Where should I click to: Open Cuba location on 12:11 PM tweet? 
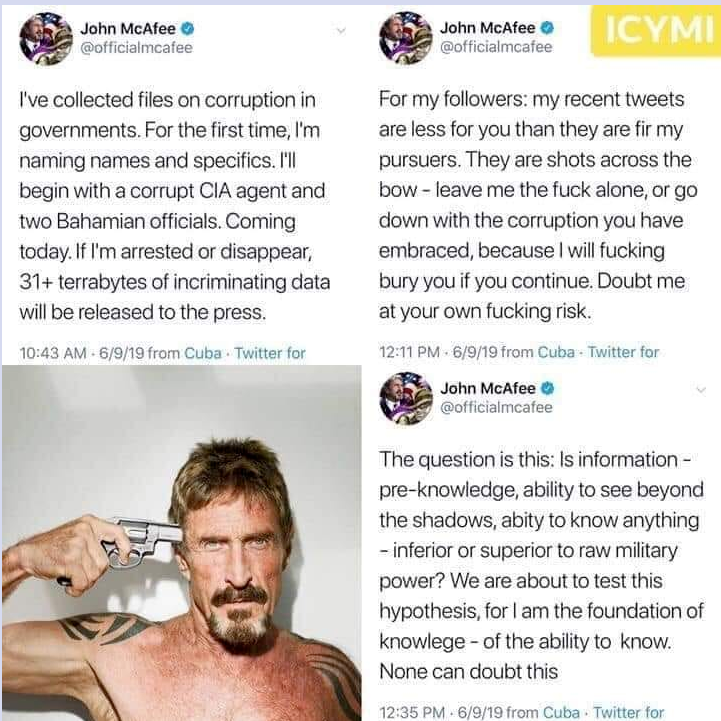(x=556, y=352)
